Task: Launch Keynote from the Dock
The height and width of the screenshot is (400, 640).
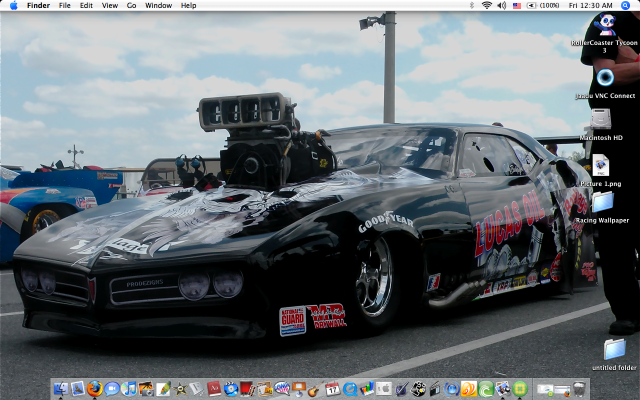Action: coord(299,389)
